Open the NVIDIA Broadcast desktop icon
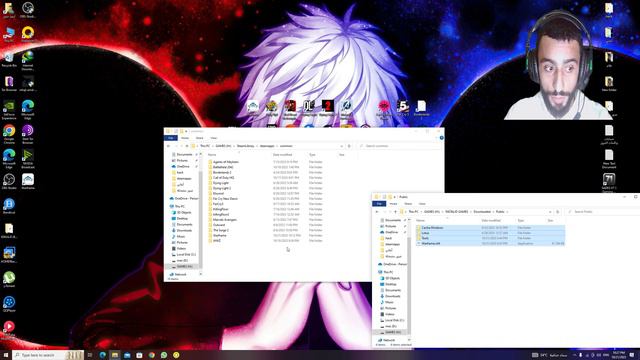The width and height of the screenshot is (640, 360). (x=28, y=158)
